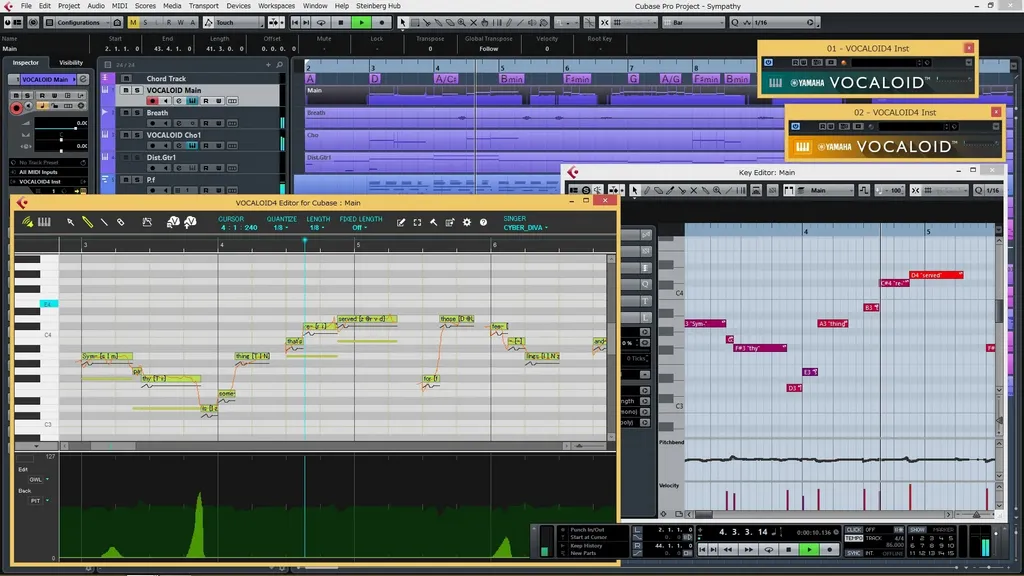Choose the line tool in VOCALOID4 Editor
Screen dimensions: 1024x576
pyautogui.click(x=104, y=223)
